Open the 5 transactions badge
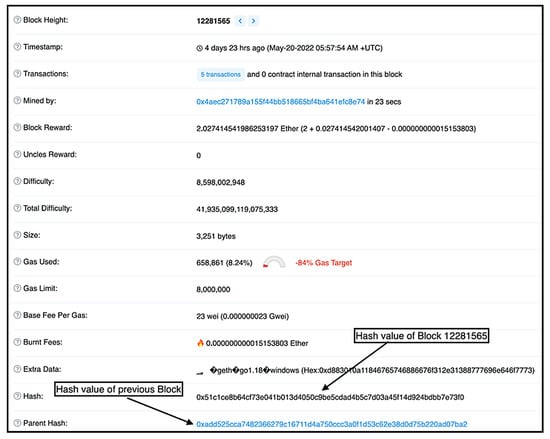This screenshot has width=550, height=439. (220, 74)
